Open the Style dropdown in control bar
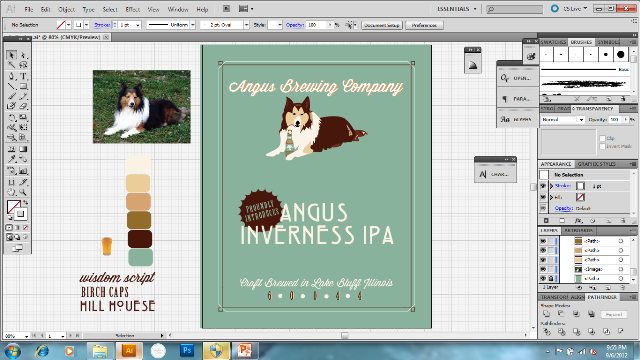 [280, 25]
